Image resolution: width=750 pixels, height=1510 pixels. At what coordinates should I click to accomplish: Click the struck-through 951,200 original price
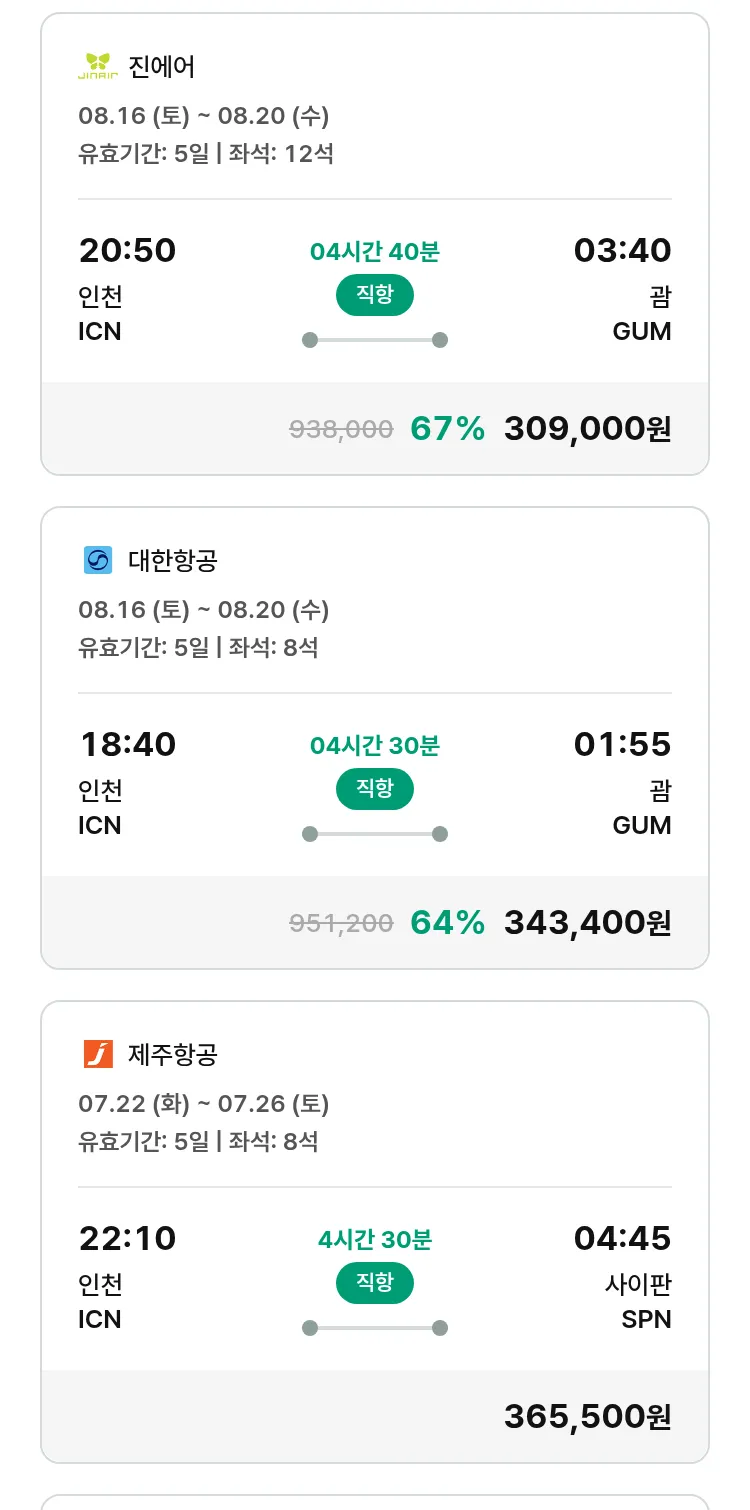341,924
